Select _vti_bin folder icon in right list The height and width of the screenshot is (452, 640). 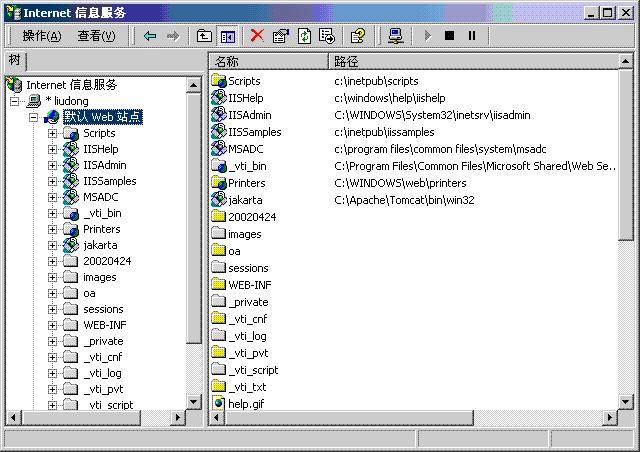[x=219, y=166]
